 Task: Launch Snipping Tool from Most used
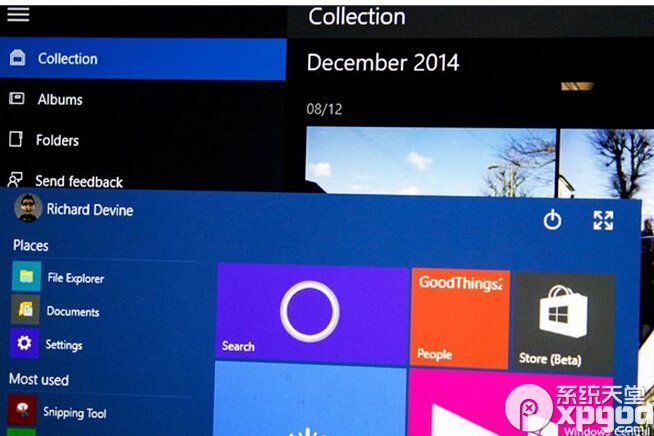pos(75,413)
